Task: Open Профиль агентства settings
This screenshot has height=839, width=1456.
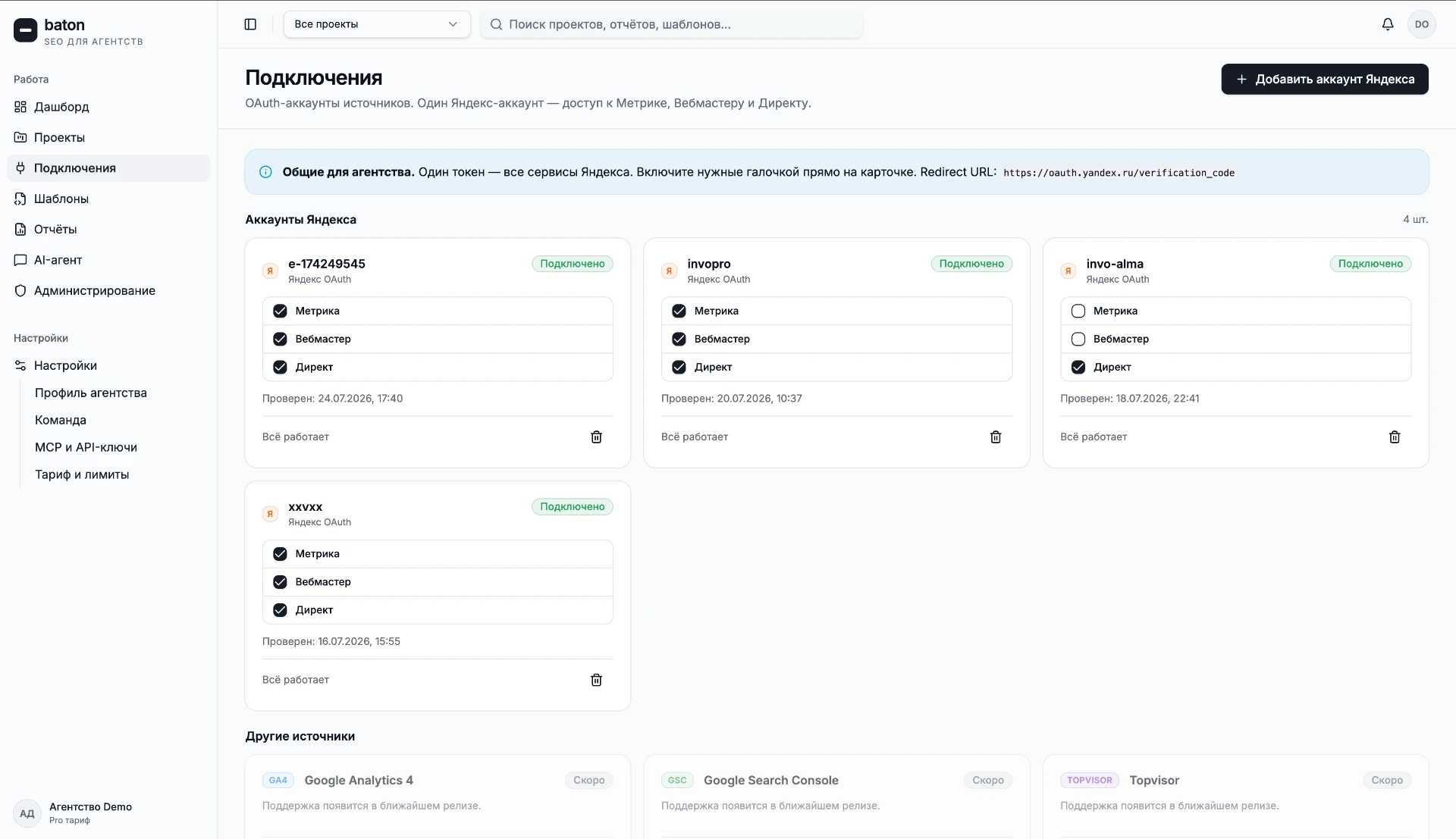Action: click(x=91, y=393)
